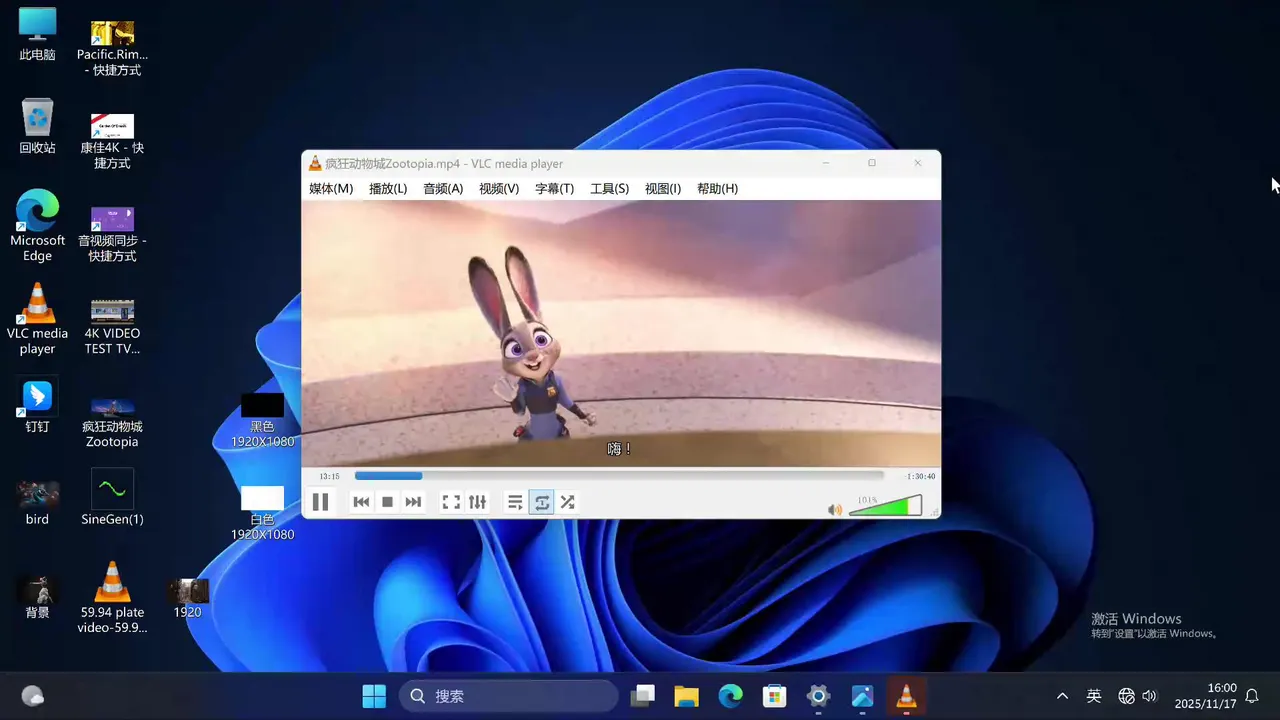Click the VLC video display area
The height and width of the screenshot is (720, 1280).
click(621, 333)
